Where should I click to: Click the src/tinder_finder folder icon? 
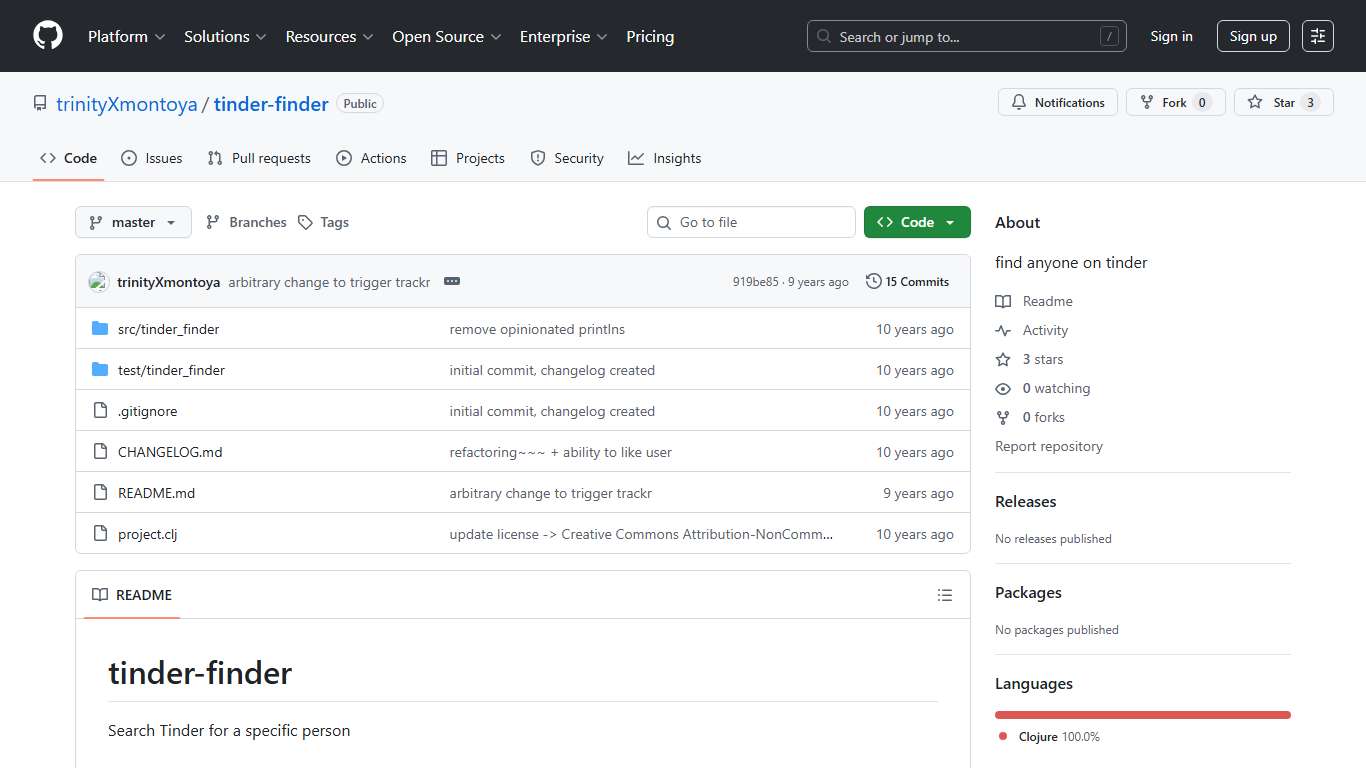click(100, 329)
